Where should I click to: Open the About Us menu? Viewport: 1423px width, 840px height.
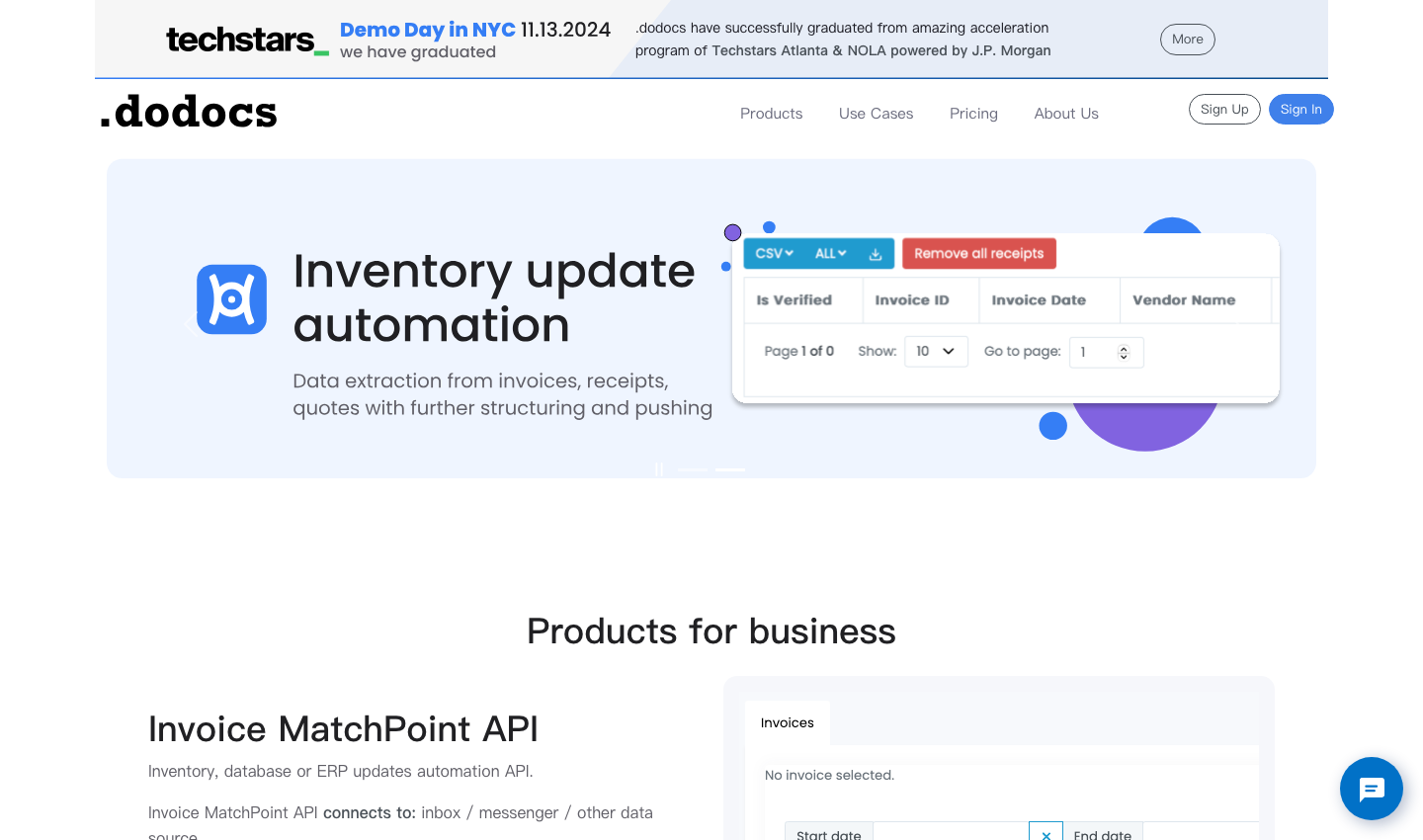pos(1066,114)
